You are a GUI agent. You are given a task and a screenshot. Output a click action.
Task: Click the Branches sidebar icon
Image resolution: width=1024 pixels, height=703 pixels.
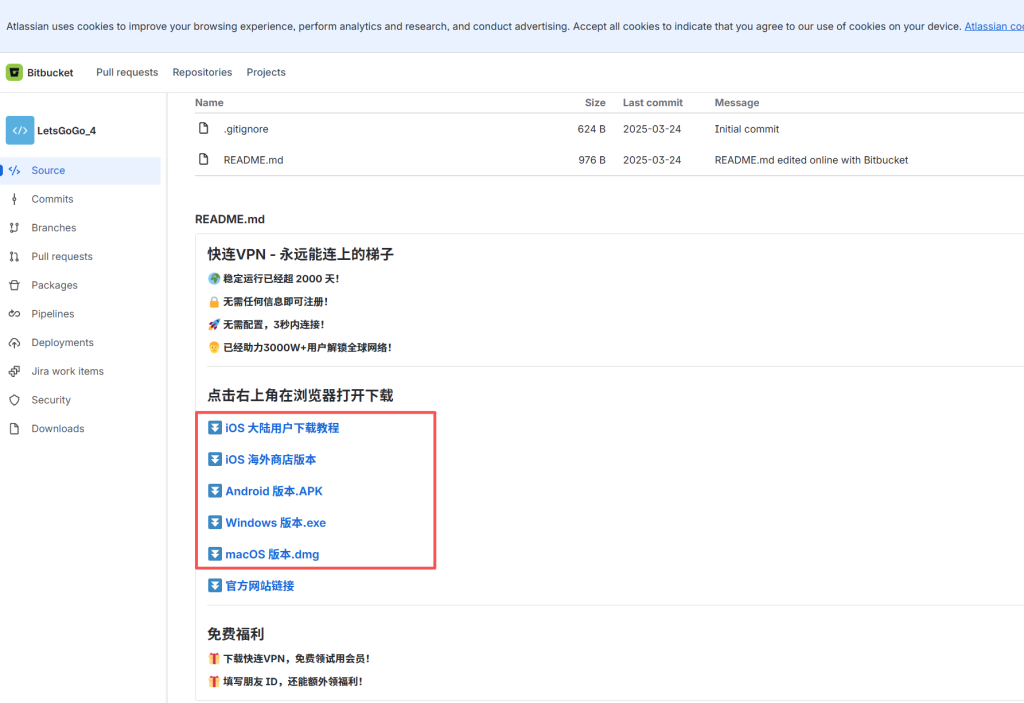tap(14, 228)
